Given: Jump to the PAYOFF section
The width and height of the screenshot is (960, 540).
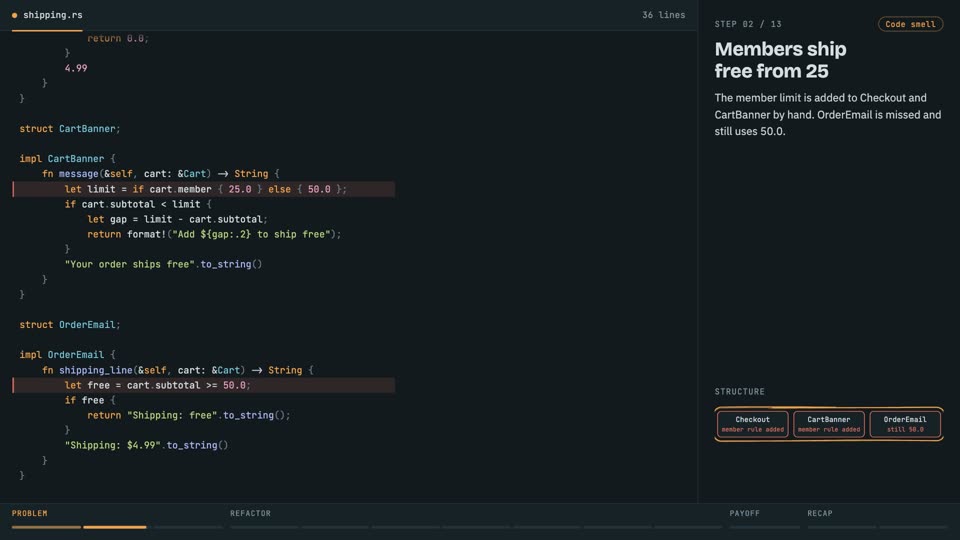Looking at the screenshot, I should (x=744, y=513).
